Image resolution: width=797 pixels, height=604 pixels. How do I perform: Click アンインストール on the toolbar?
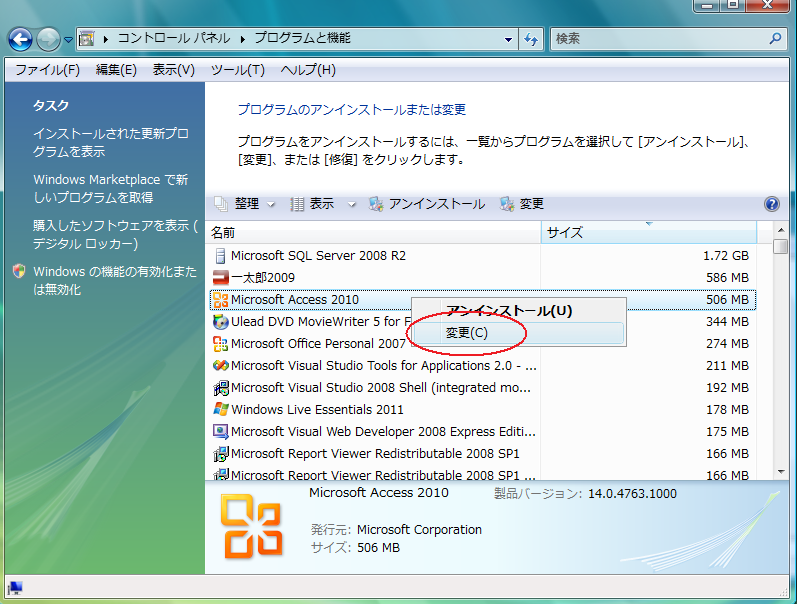[x=426, y=204]
